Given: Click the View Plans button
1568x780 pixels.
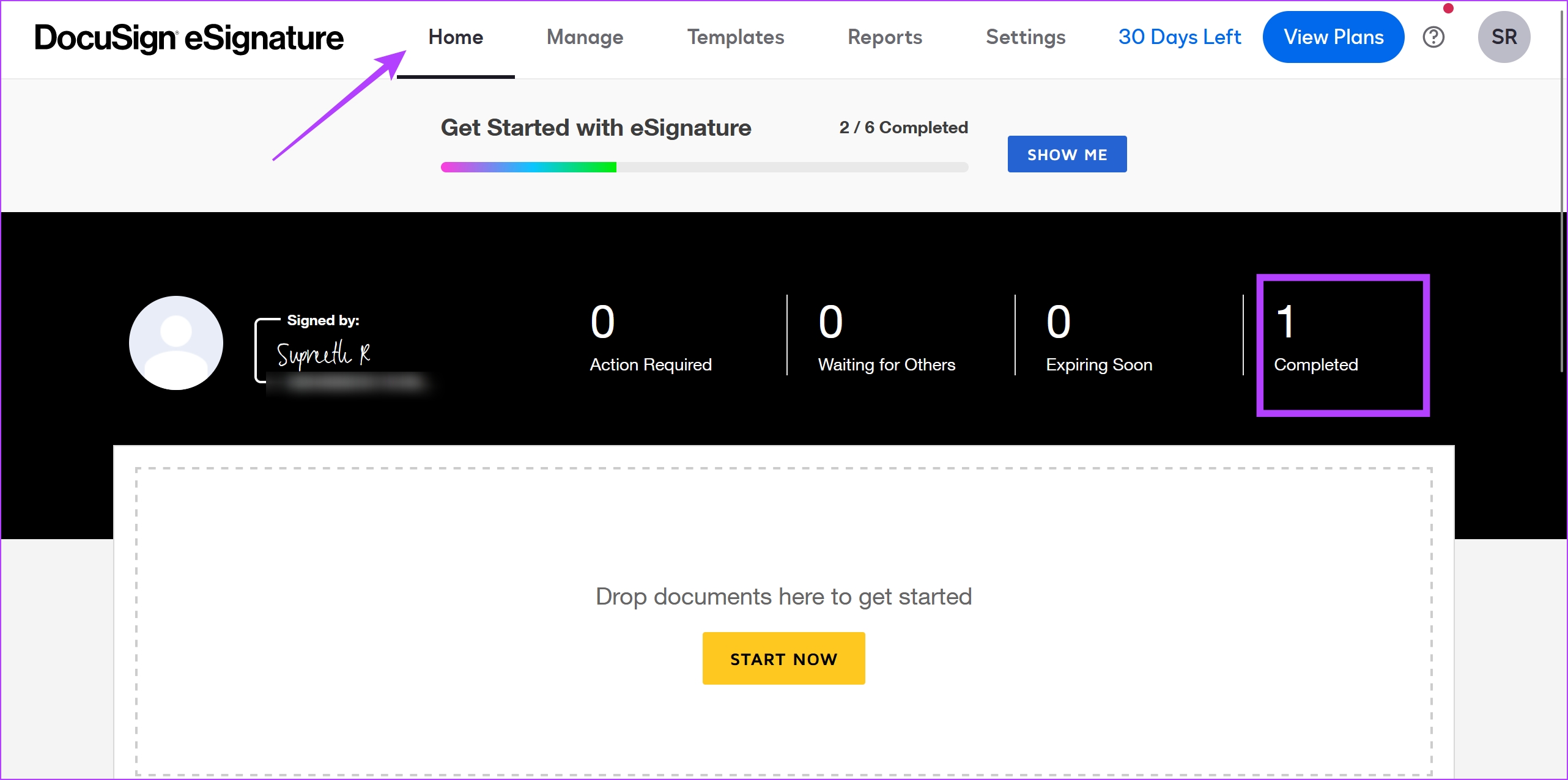Looking at the screenshot, I should pyautogui.click(x=1333, y=37).
